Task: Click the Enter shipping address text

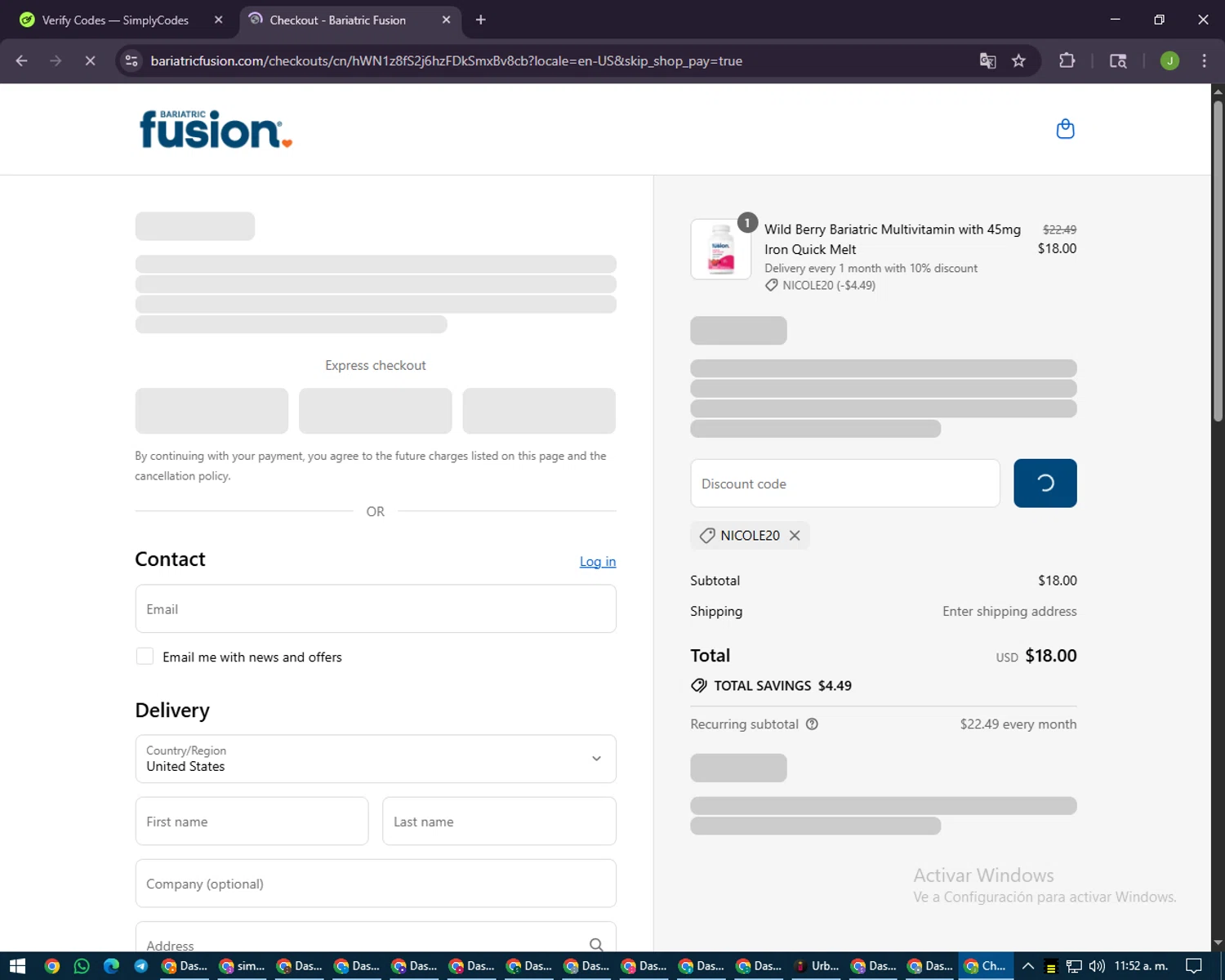Action: (1009, 612)
